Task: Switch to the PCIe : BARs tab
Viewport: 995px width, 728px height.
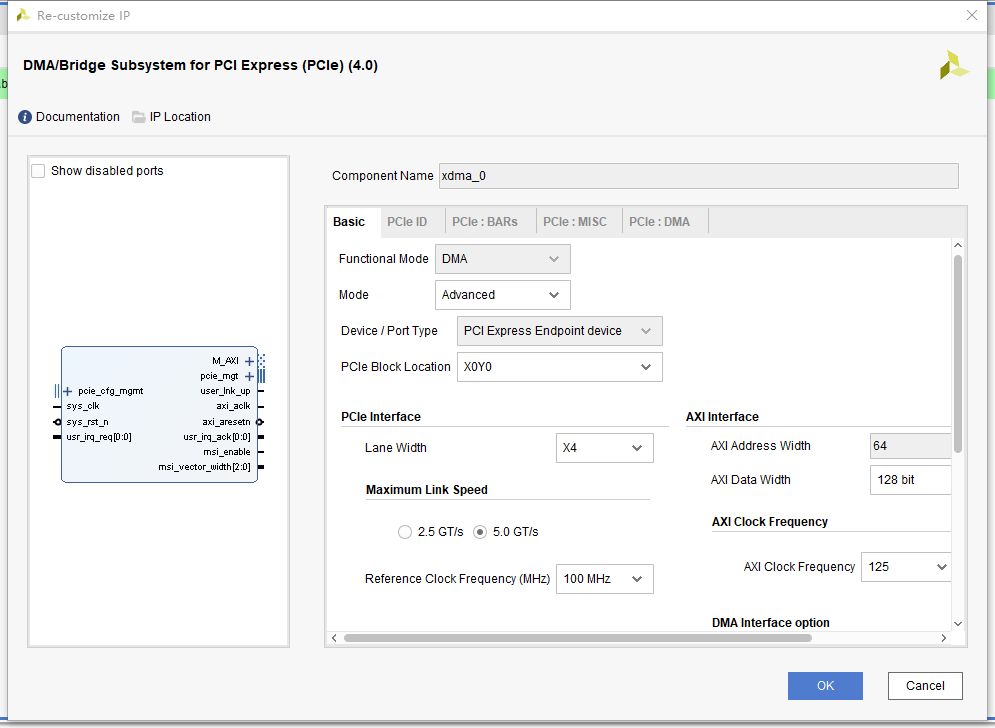Action: click(x=485, y=222)
